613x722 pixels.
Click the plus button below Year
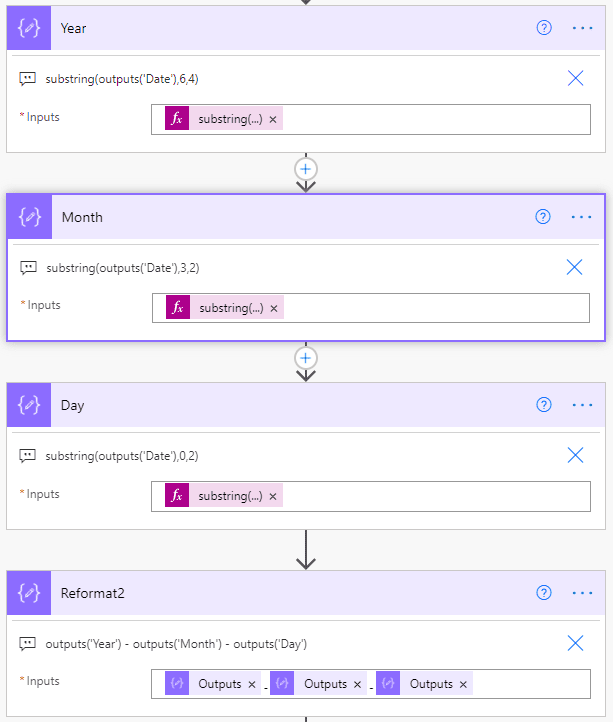point(306,168)
